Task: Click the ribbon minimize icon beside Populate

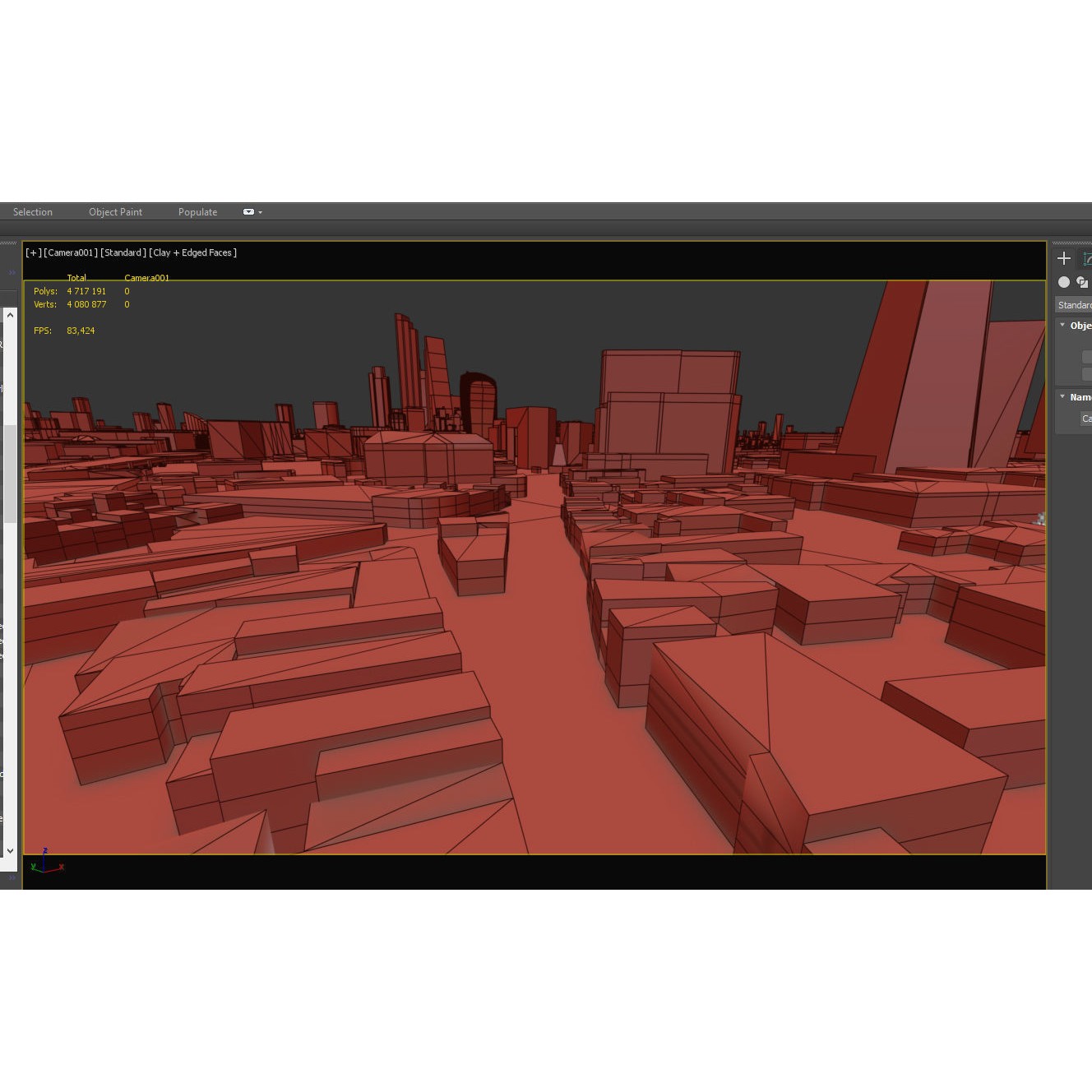Action: tap(249, 211)
